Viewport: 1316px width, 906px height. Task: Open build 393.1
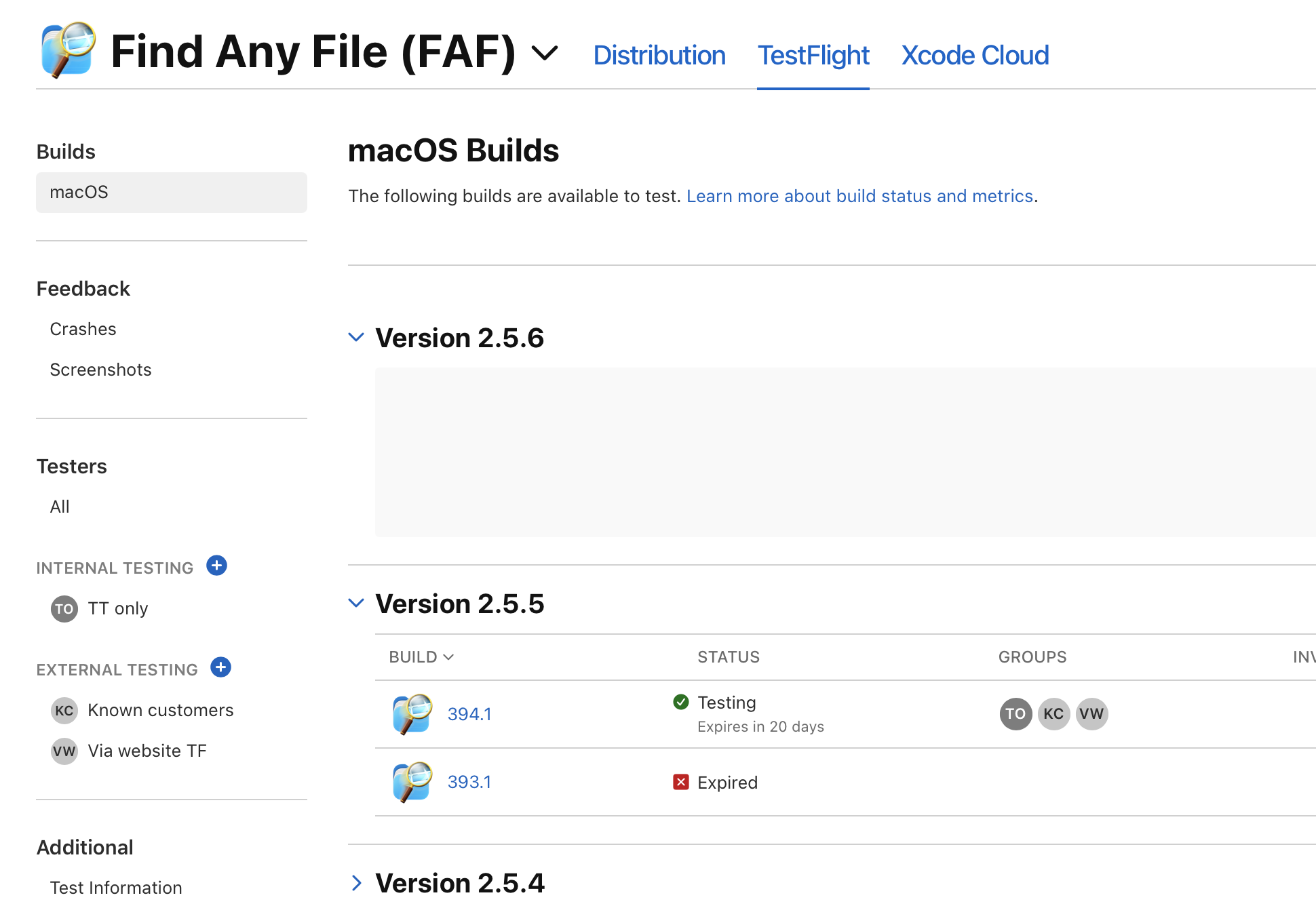tap(469, 782)
